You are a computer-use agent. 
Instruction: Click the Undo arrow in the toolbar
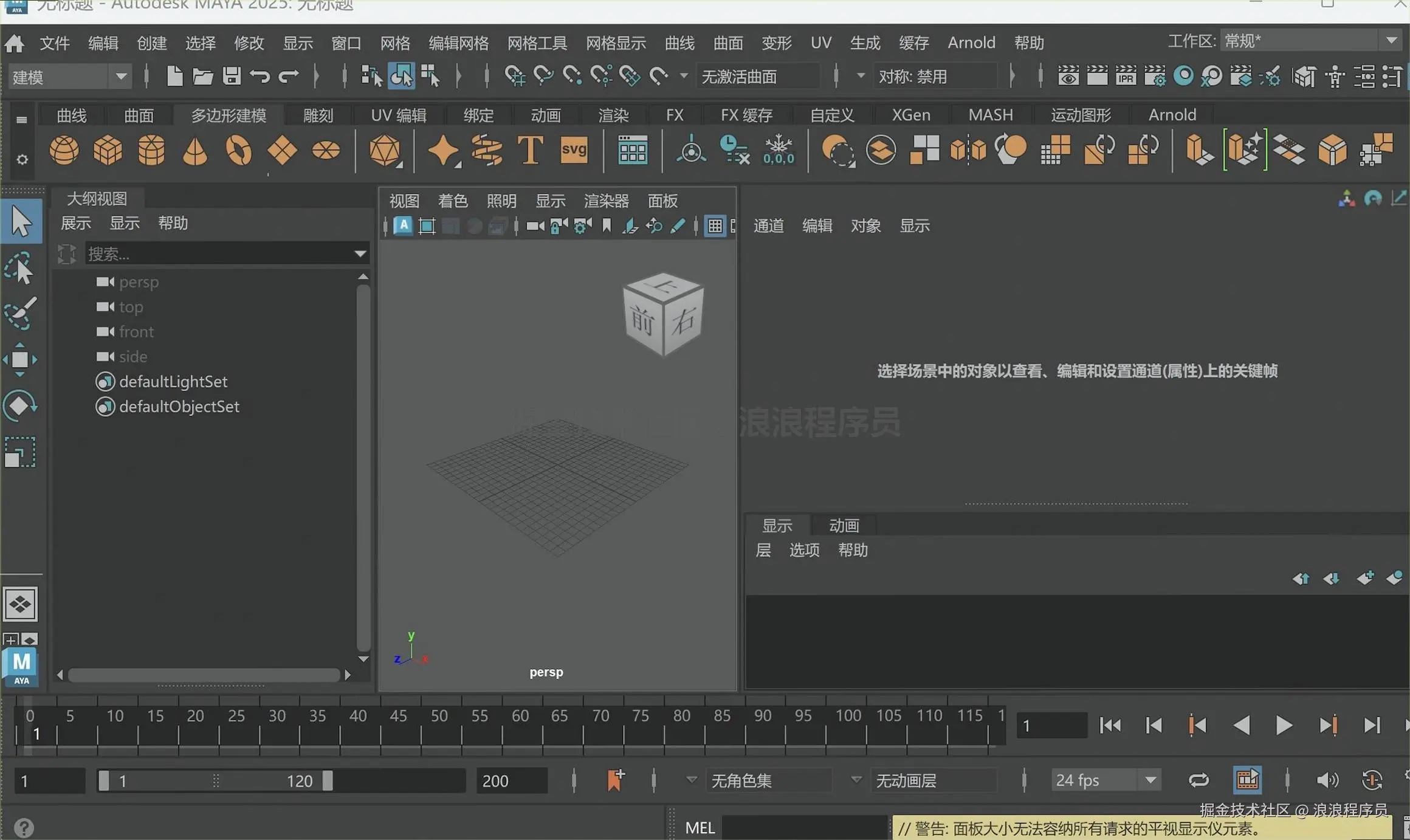click(x=260, y=75)
